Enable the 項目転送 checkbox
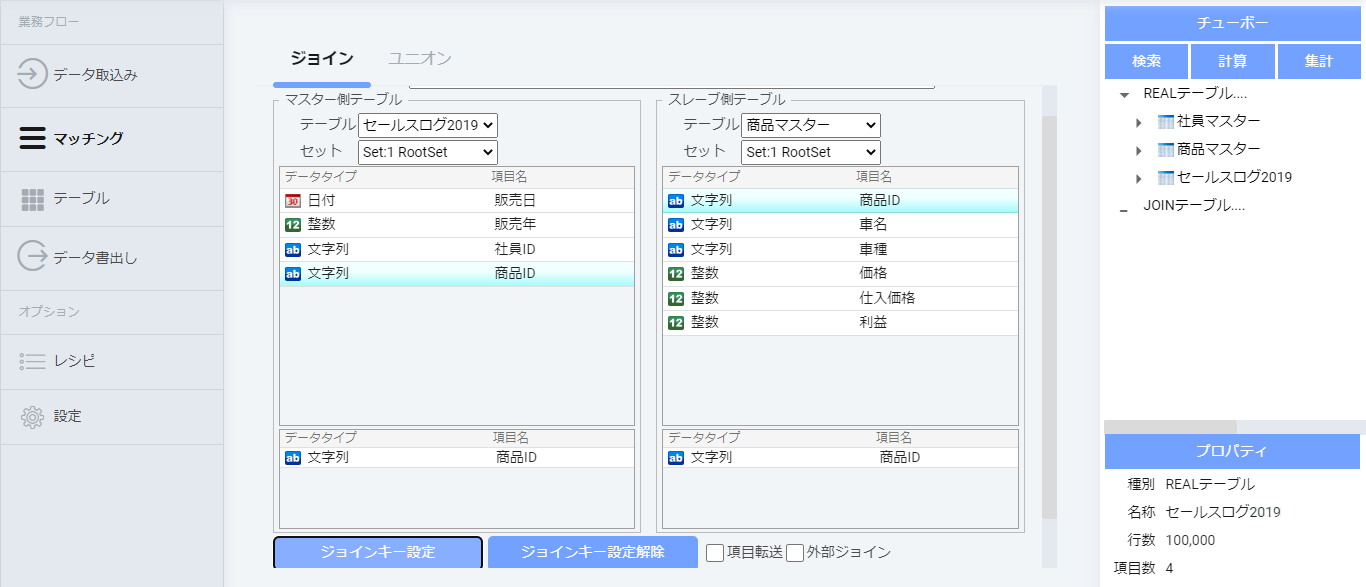1366x587 pixels. coord(715,553)
